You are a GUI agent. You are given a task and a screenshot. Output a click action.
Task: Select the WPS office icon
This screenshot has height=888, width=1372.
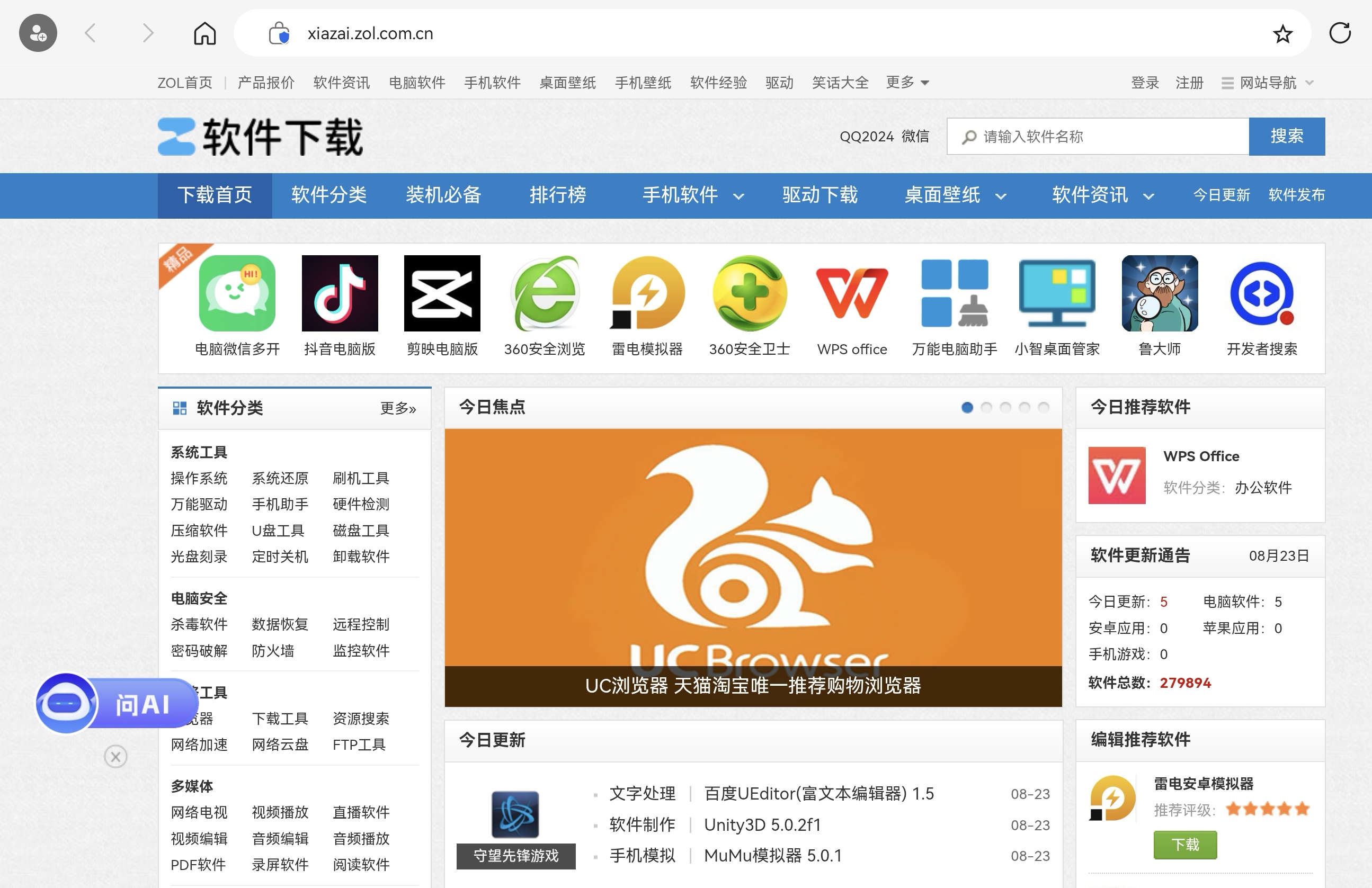coord(851,294)
